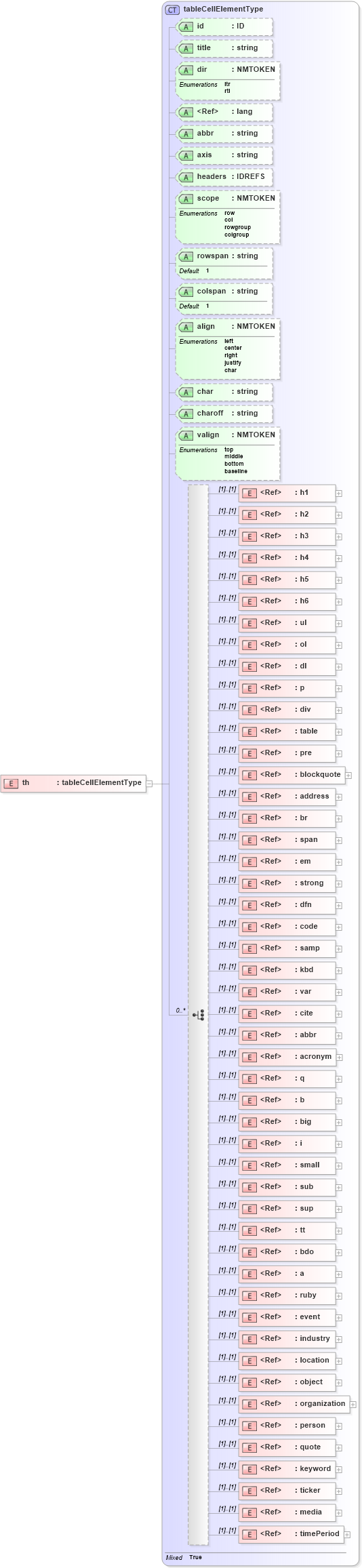
Task: Select the h6 element reference box
Action: tap(287, 601)
